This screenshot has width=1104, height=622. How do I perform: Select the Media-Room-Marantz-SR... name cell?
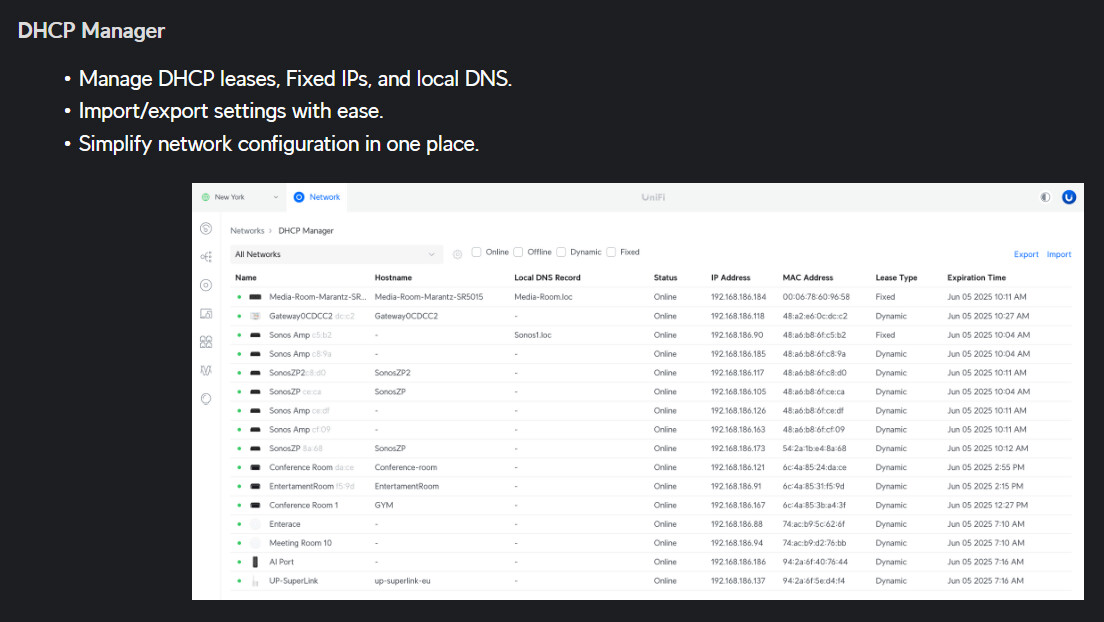318,297
